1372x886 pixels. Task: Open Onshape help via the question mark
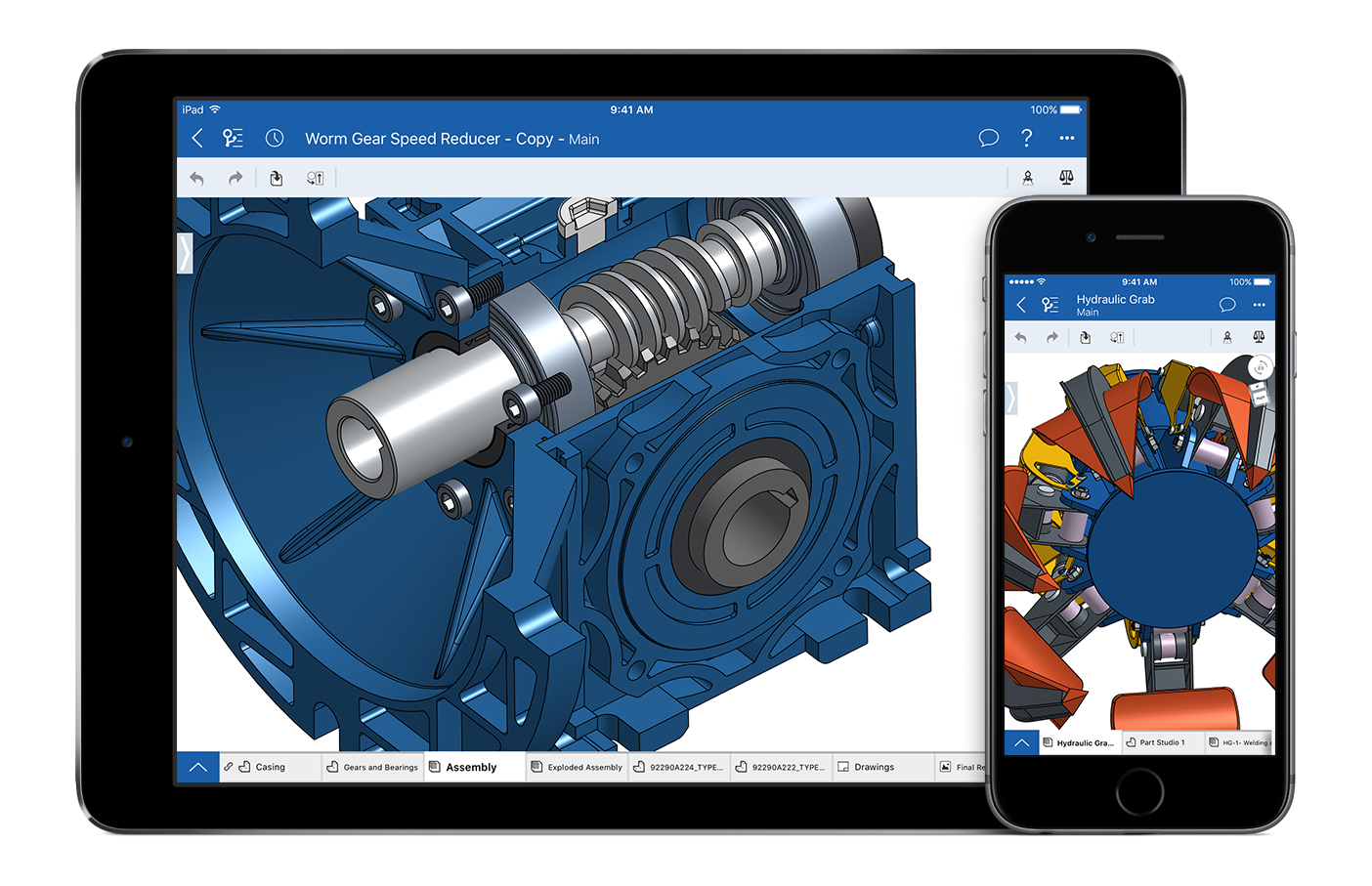click(1026, 138)
